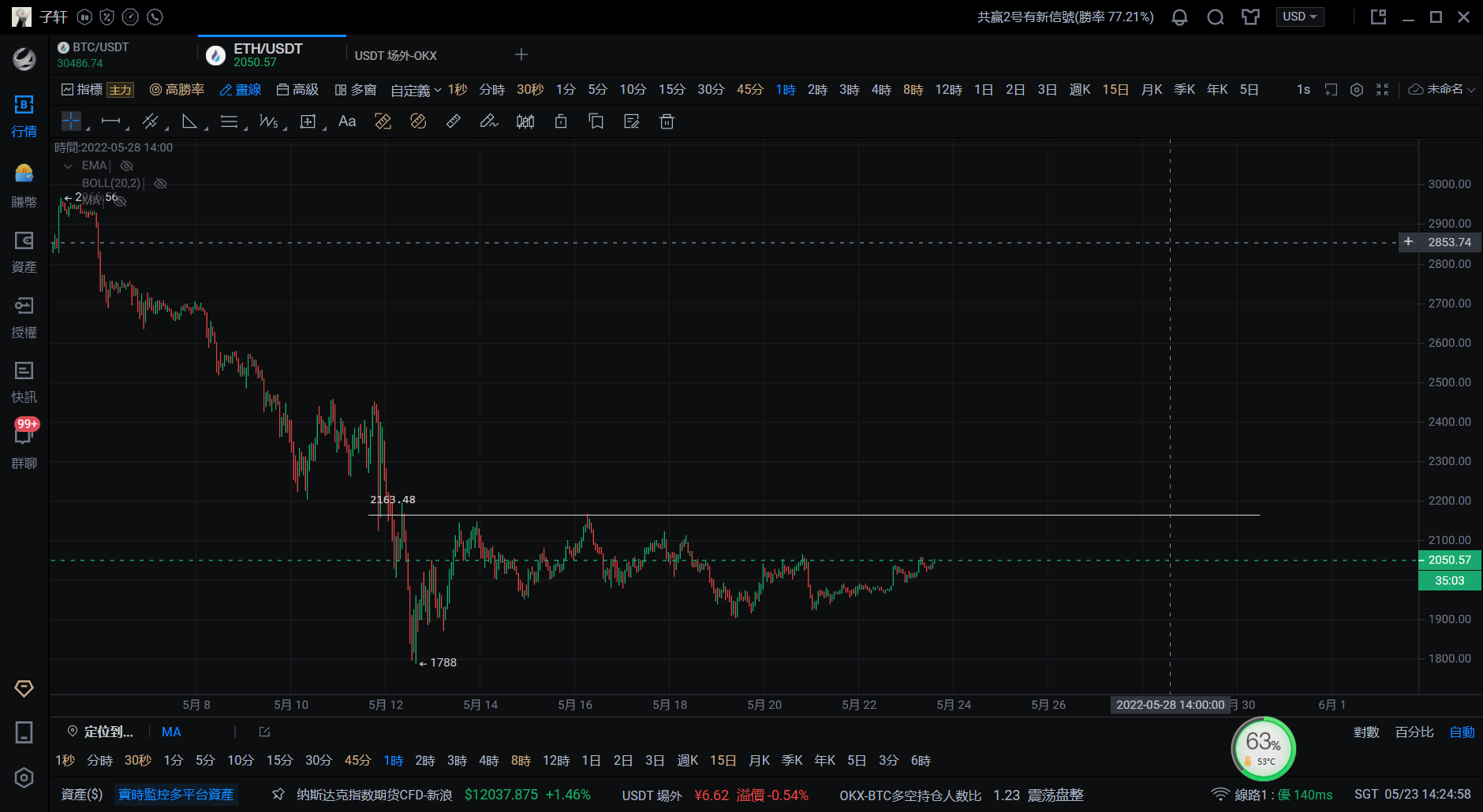The width and height of the screenshot is (1483, 812).
Task: Open the edit drawings list icon
Action: point(631,121)
